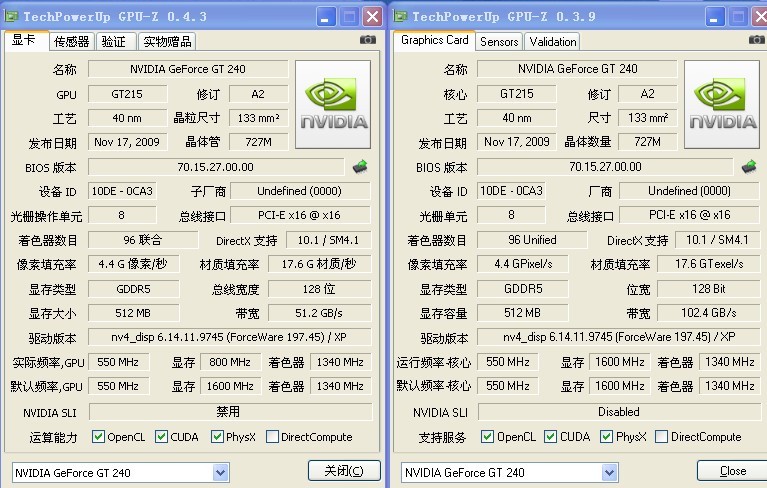The image size is (767, 488).
Task: Click device ID 10DE - 0CA3 in GPU-Z 0.4.3
Action: (x=122, y=191)
